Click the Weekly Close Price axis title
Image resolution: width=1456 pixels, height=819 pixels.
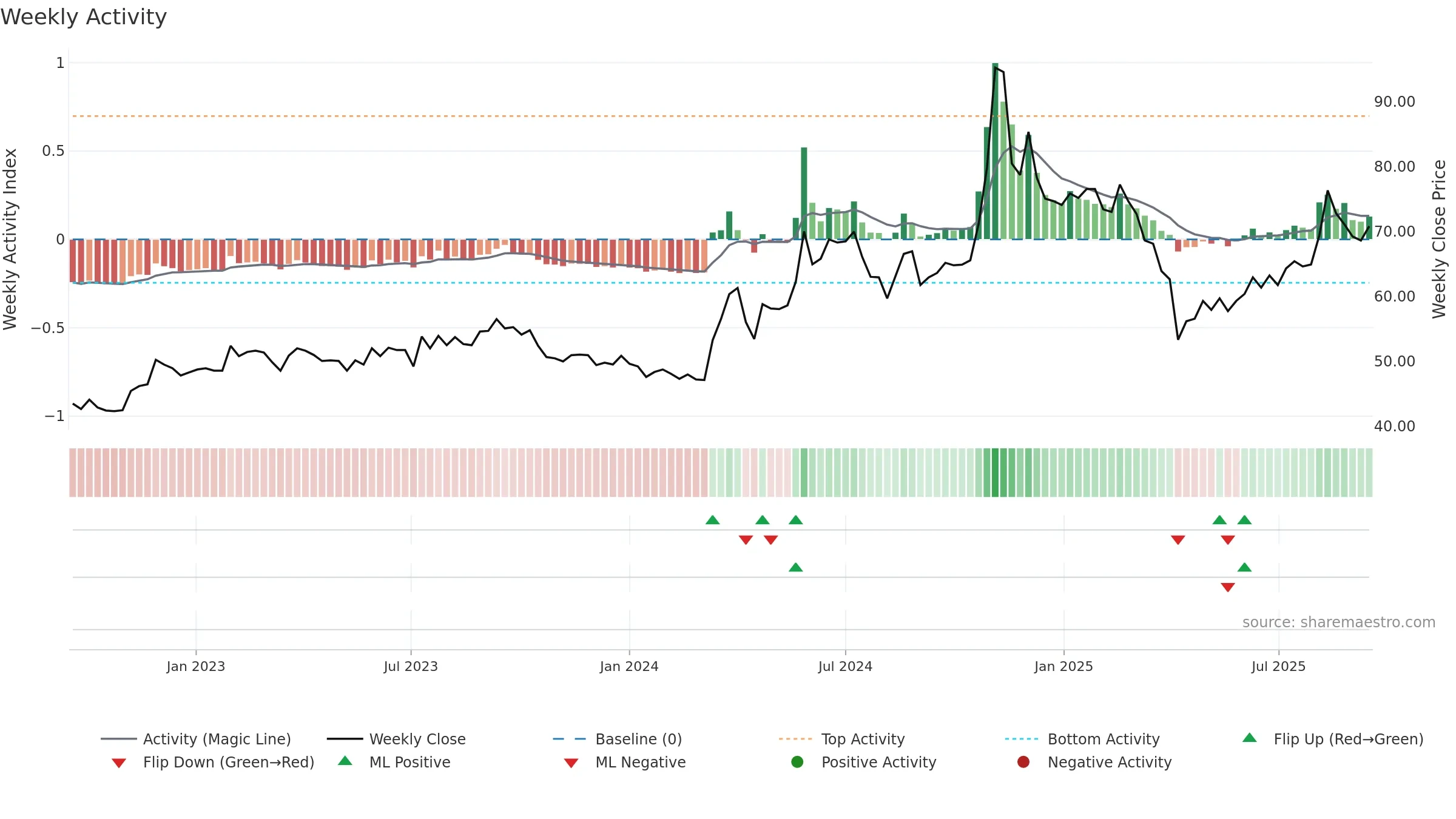click(1439, 239)
